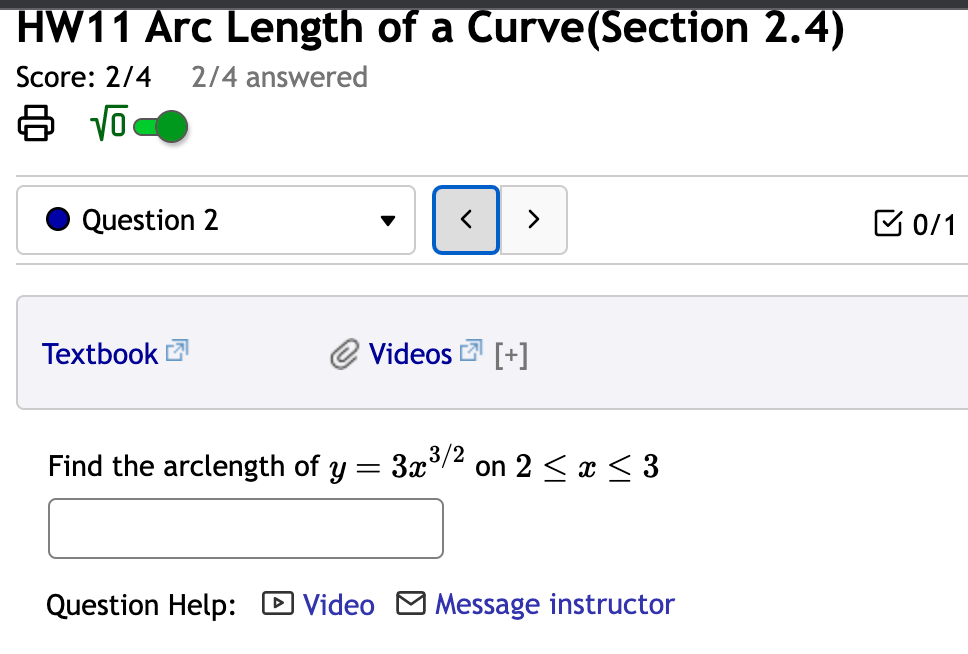Click the envelope icon beside Message instructor
968x654 pixels.
click(x=411, y=603)
